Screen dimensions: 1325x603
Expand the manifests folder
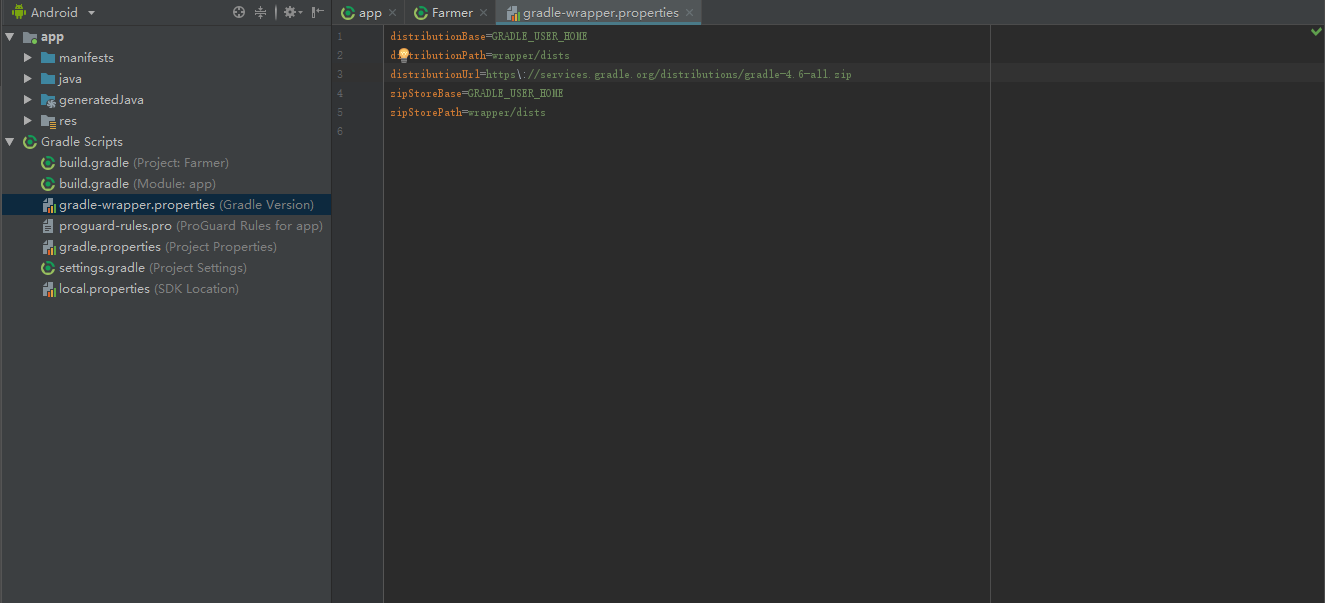coord(28,57)
